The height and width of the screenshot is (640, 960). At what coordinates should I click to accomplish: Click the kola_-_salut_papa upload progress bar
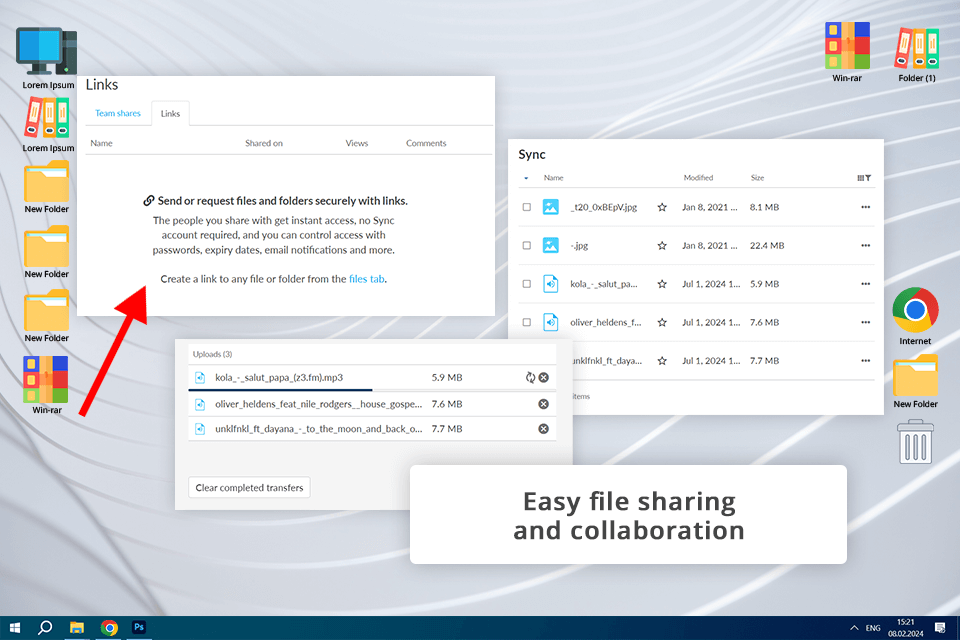click(372, 390)
